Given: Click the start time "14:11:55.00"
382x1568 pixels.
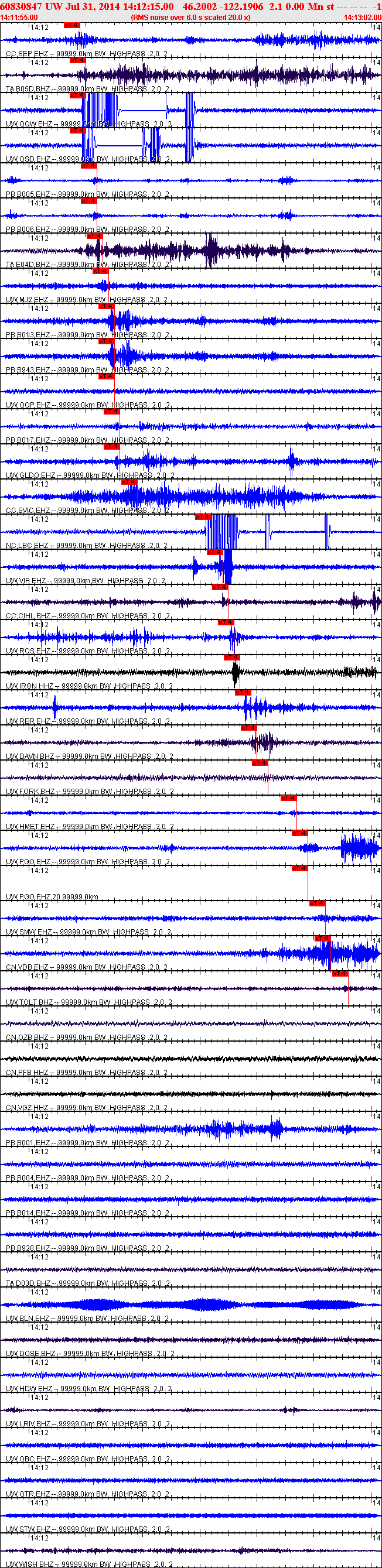Looking at the screenshot, I should point(19,18).
